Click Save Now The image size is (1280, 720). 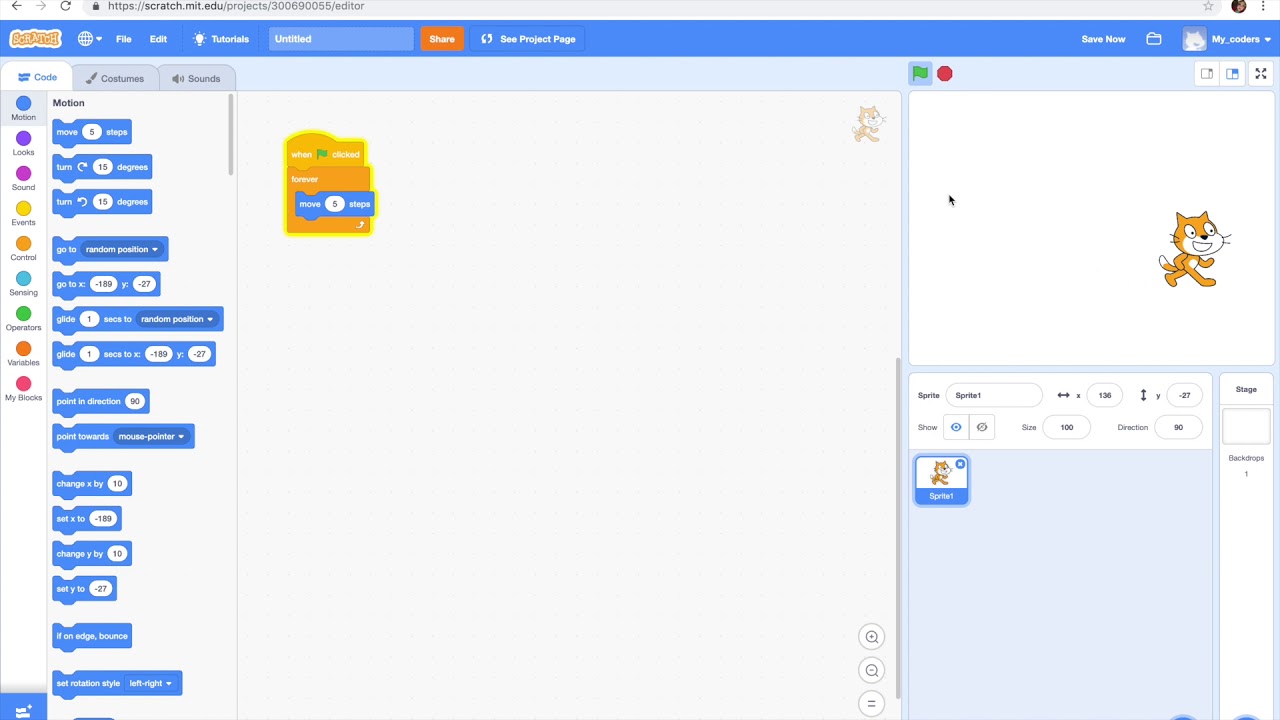coord(1103,39)
